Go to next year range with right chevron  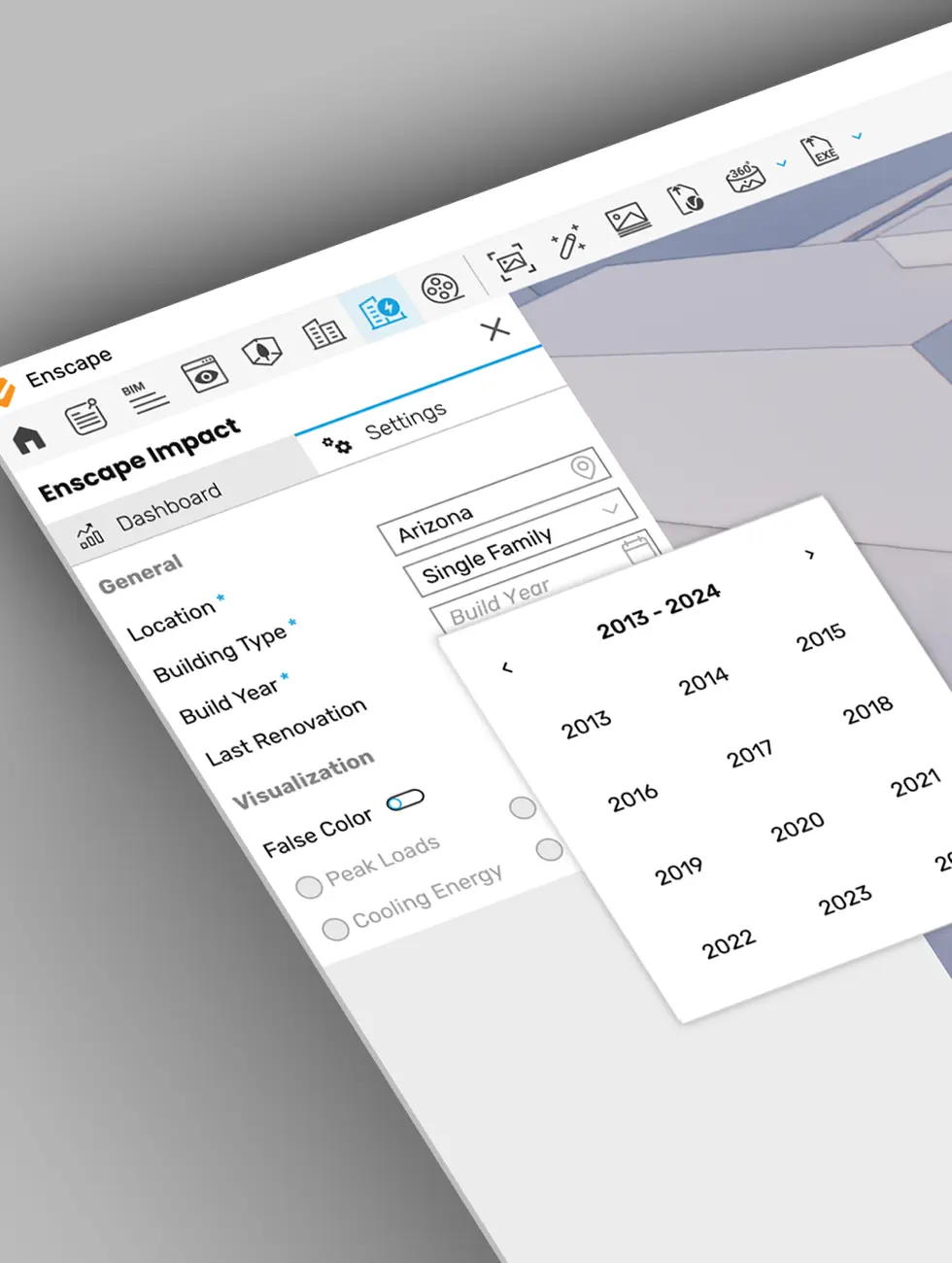[x=810, y=555]
